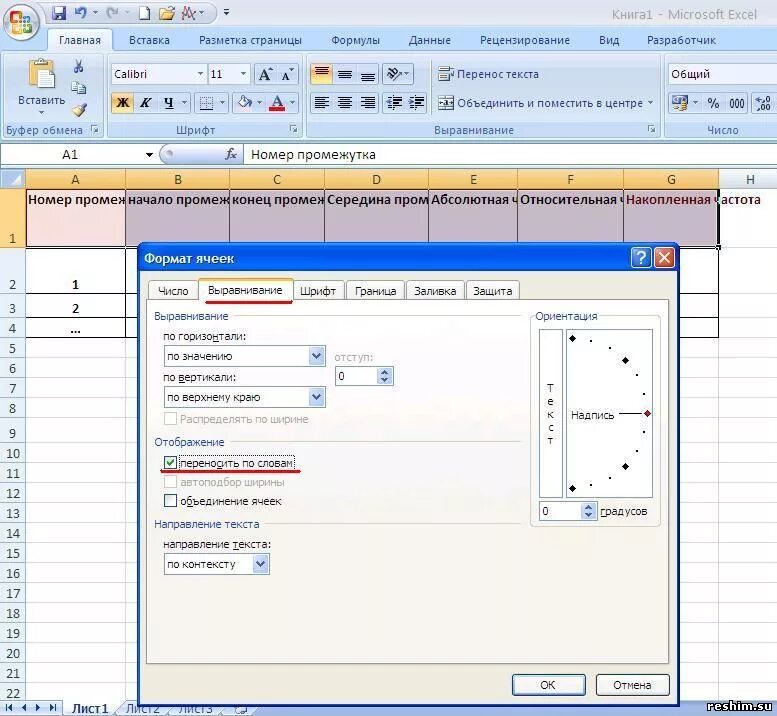Apply fill color bucket icon
The image size is (777, 716).
click(x=245, y=103)
